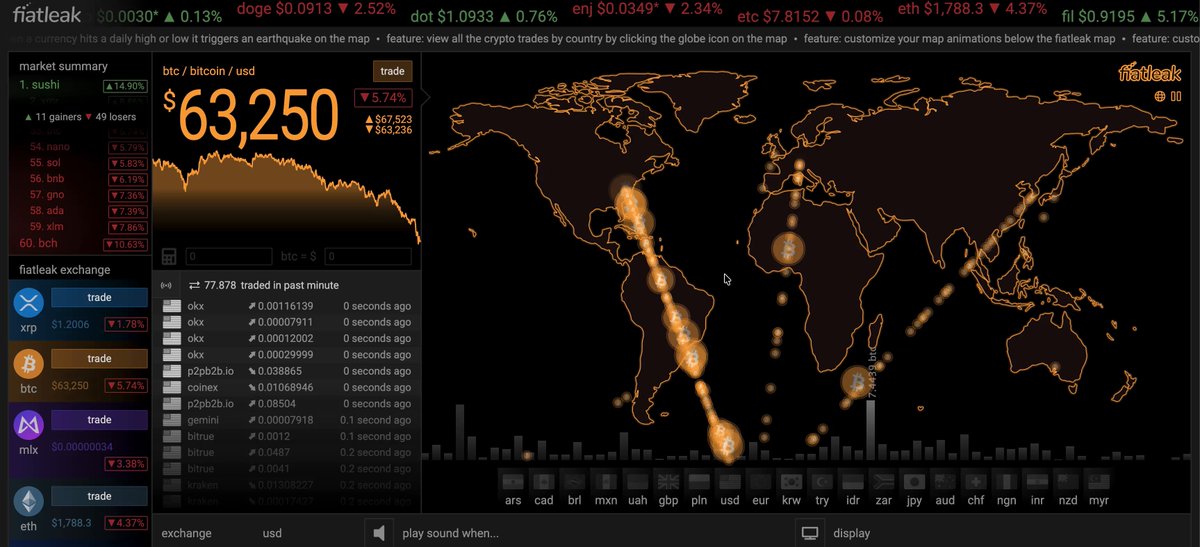The width and height of the screenshot is (1200, 547).
Task: Select the chf currency flag
Action: (x=976, y=481)
